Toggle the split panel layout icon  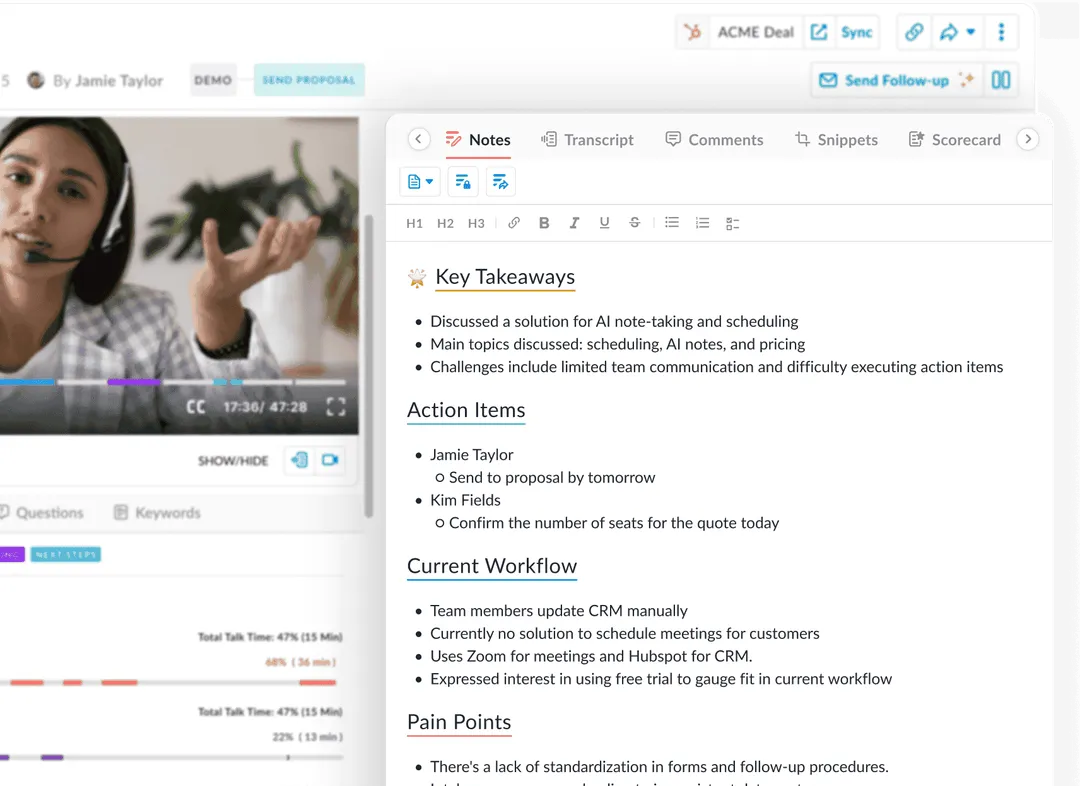click(x=1001, y=80)
